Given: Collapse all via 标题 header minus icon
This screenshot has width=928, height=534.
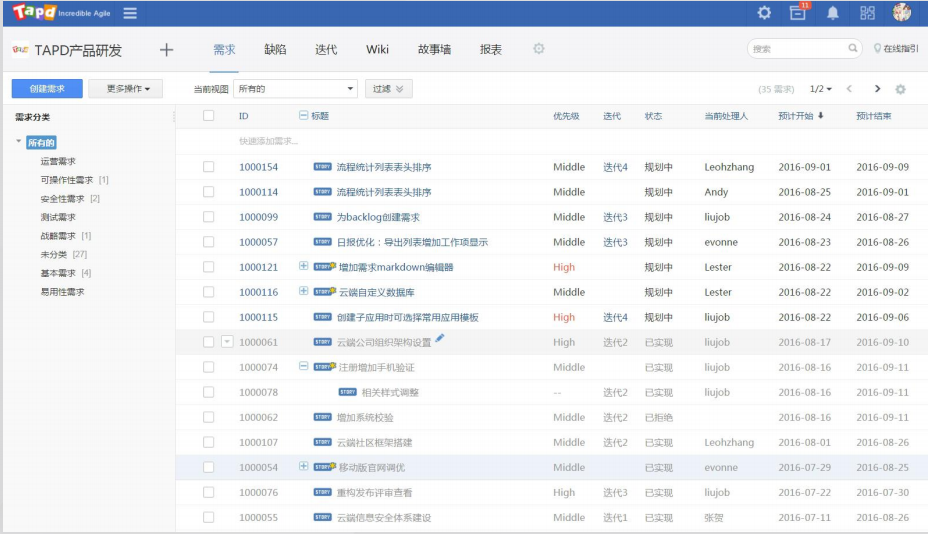Looking at the screenshot, I should [x=304, y=115].
